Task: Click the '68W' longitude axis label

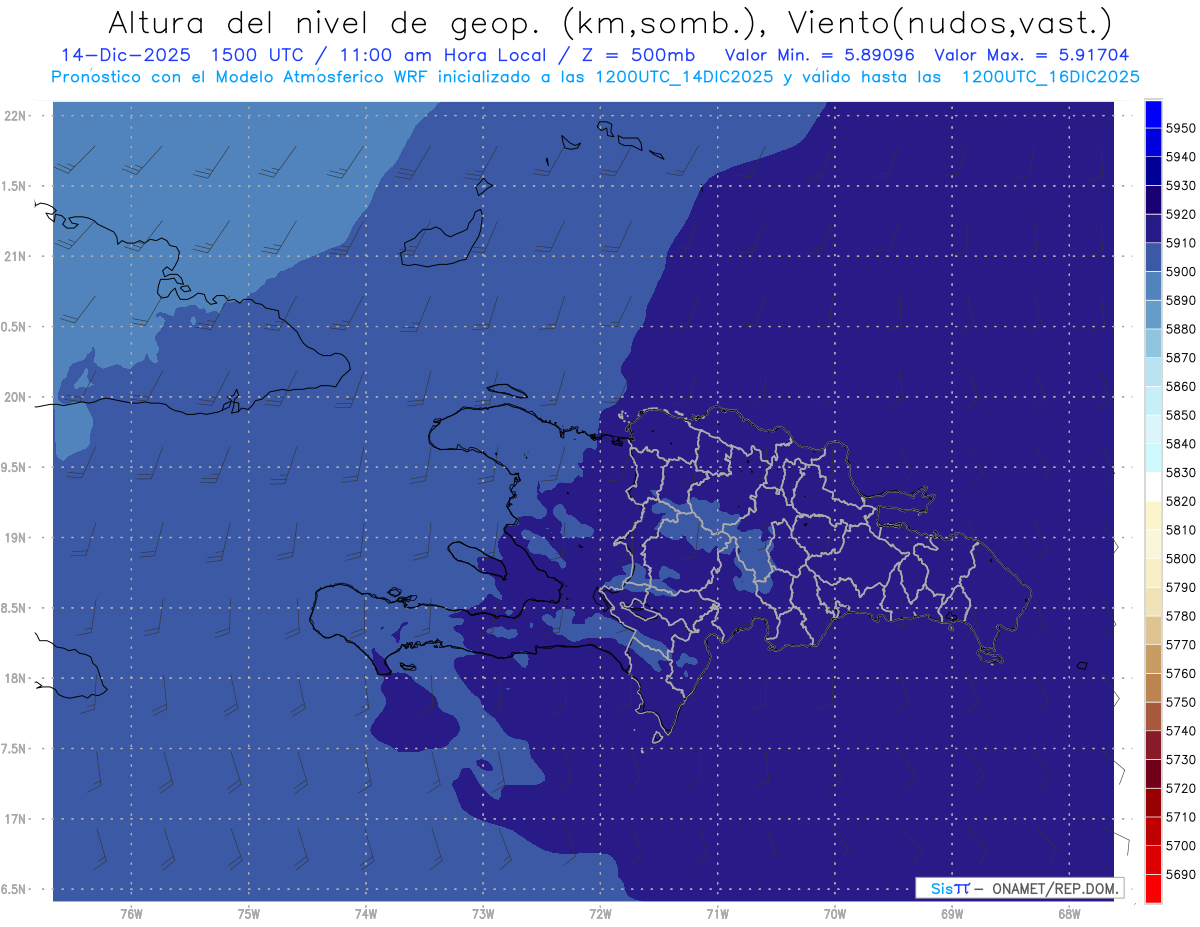Action: tap(1069, 914)
